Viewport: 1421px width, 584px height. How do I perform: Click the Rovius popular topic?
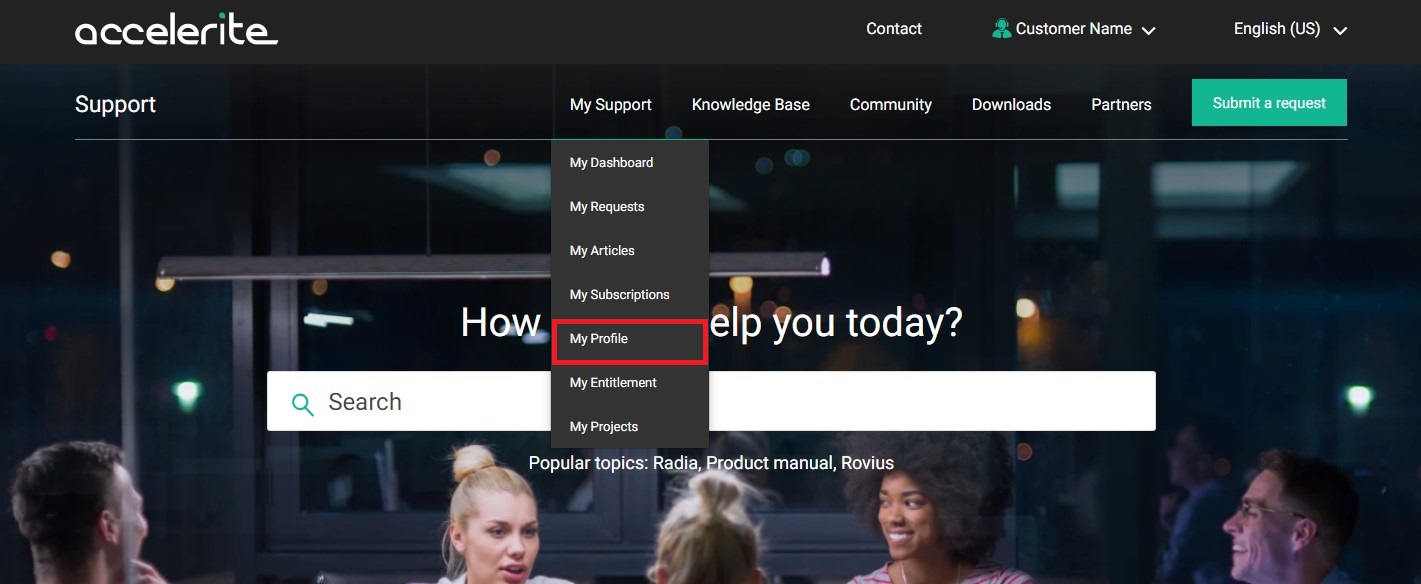[867, 463]
